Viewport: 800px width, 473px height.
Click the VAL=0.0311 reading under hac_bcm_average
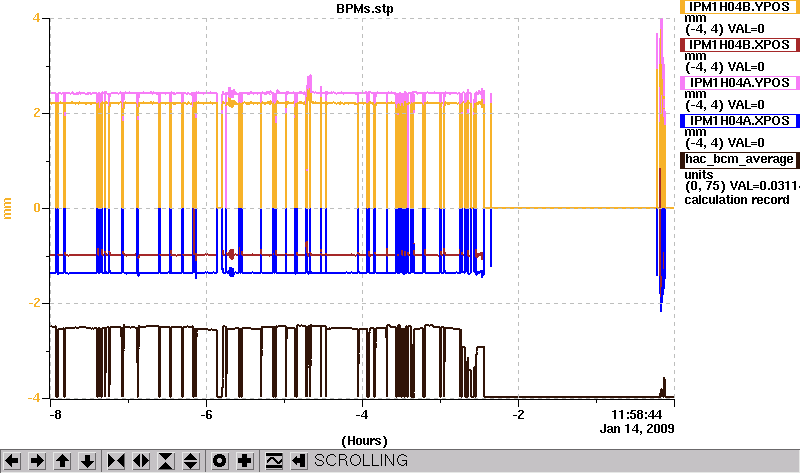pyautogui.click(x=765, y=186)
